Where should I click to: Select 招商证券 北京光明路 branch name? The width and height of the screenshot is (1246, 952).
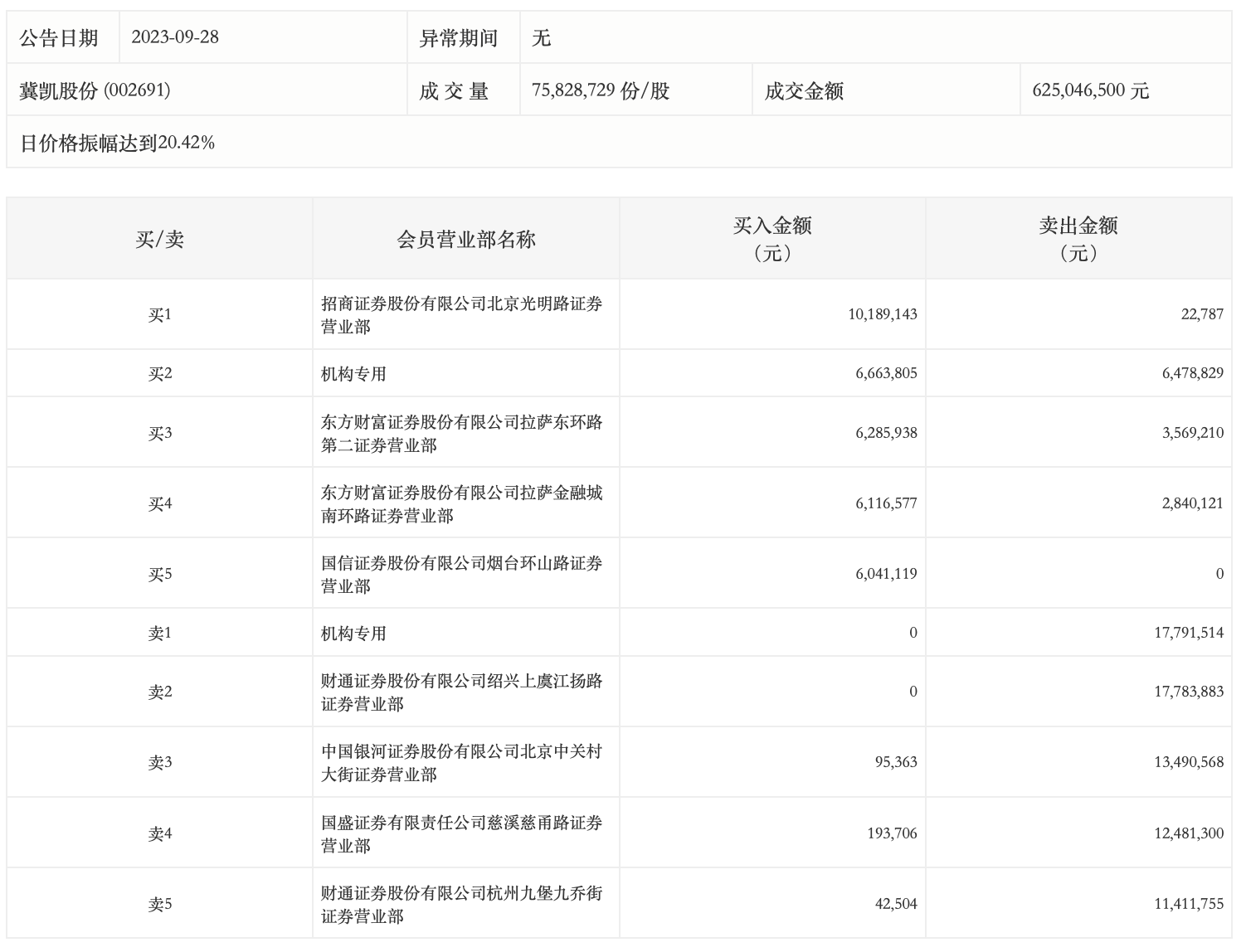click(x=461, y=315)
